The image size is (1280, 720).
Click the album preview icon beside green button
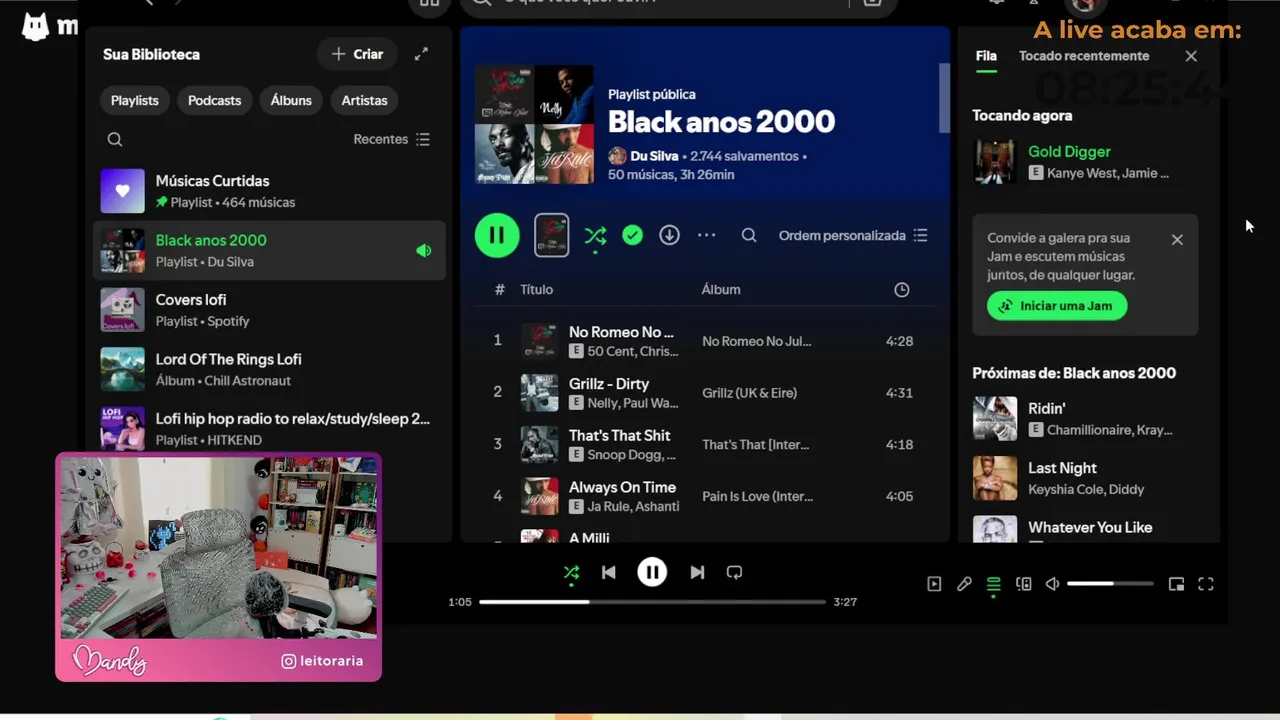552,235
